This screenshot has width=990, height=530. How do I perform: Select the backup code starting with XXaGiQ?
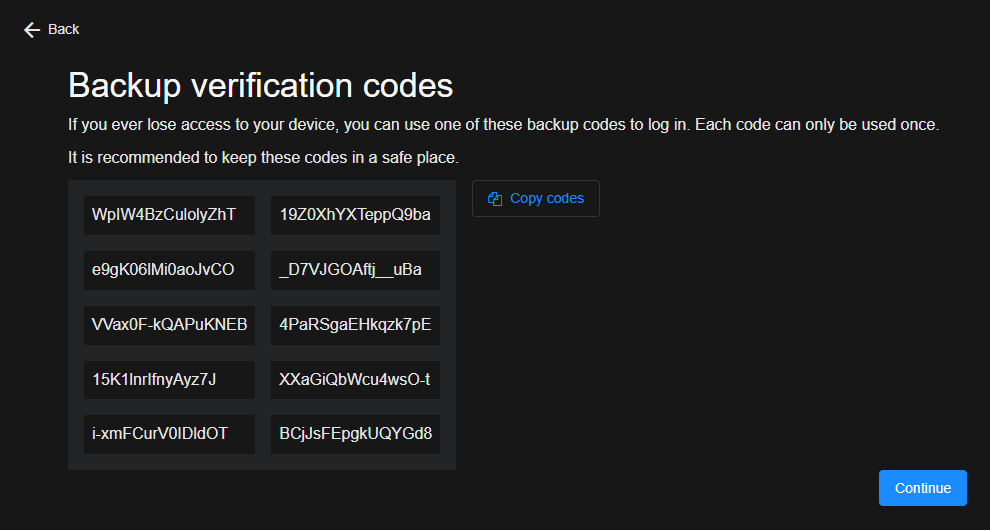point(355,380)
